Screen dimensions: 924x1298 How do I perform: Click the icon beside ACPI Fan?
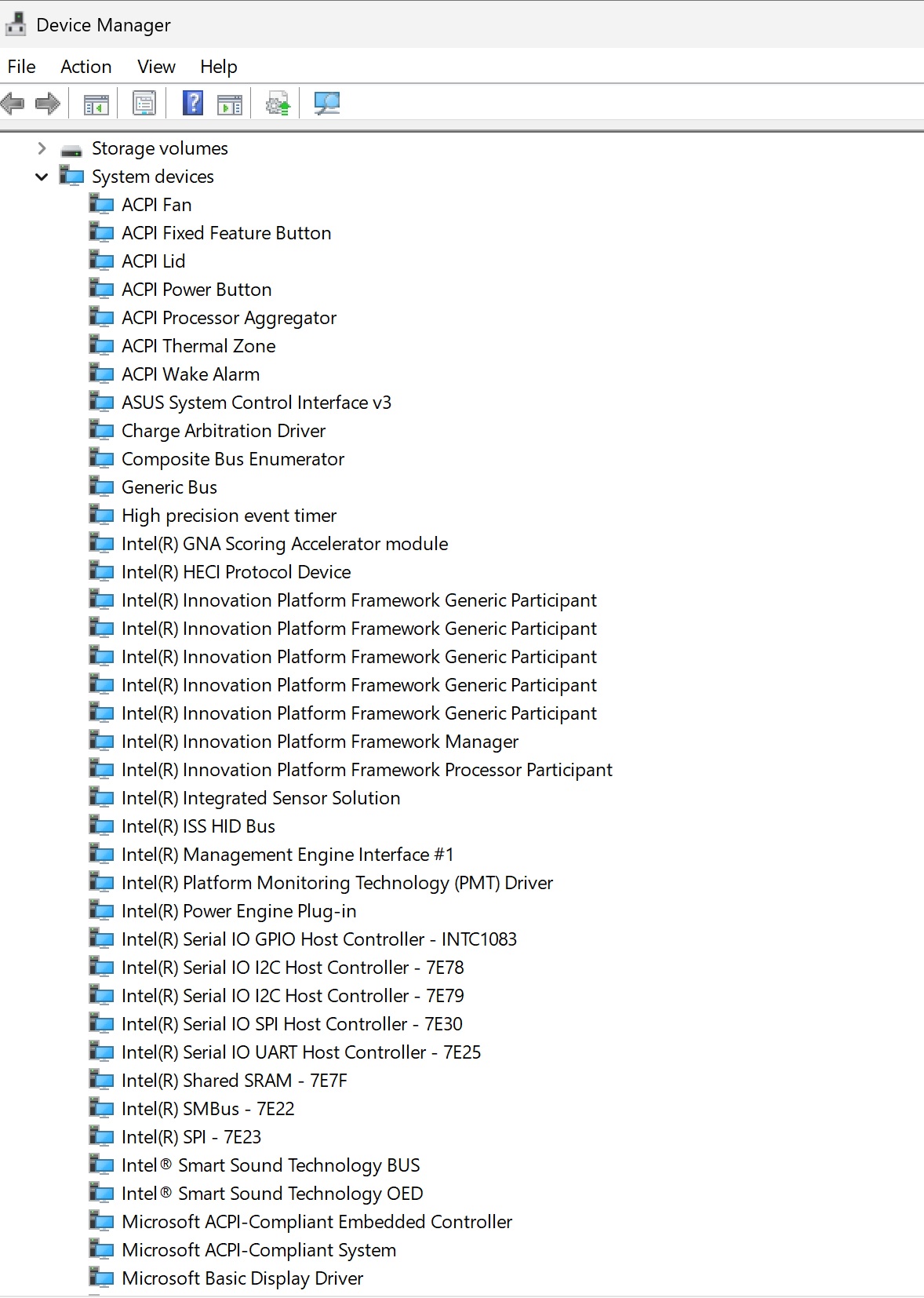click(x=101, y=204)
